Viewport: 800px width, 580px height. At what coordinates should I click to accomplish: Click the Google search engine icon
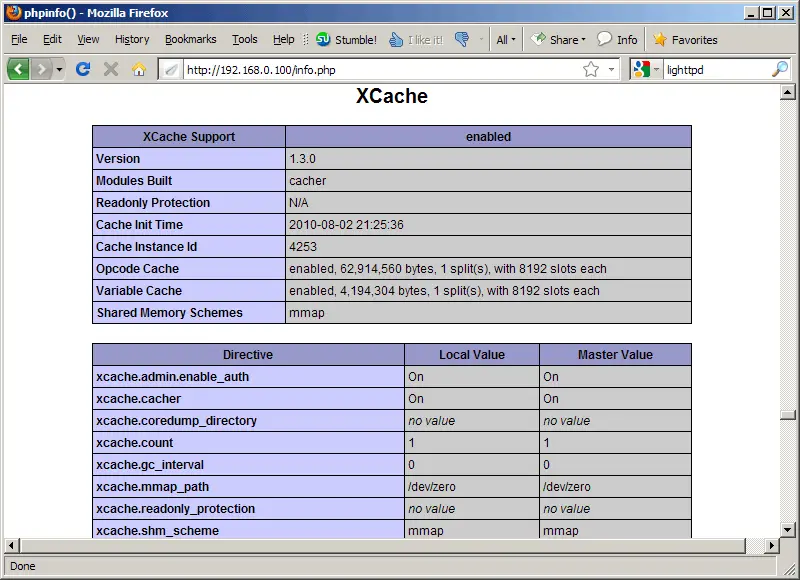[x=641, y=69]
